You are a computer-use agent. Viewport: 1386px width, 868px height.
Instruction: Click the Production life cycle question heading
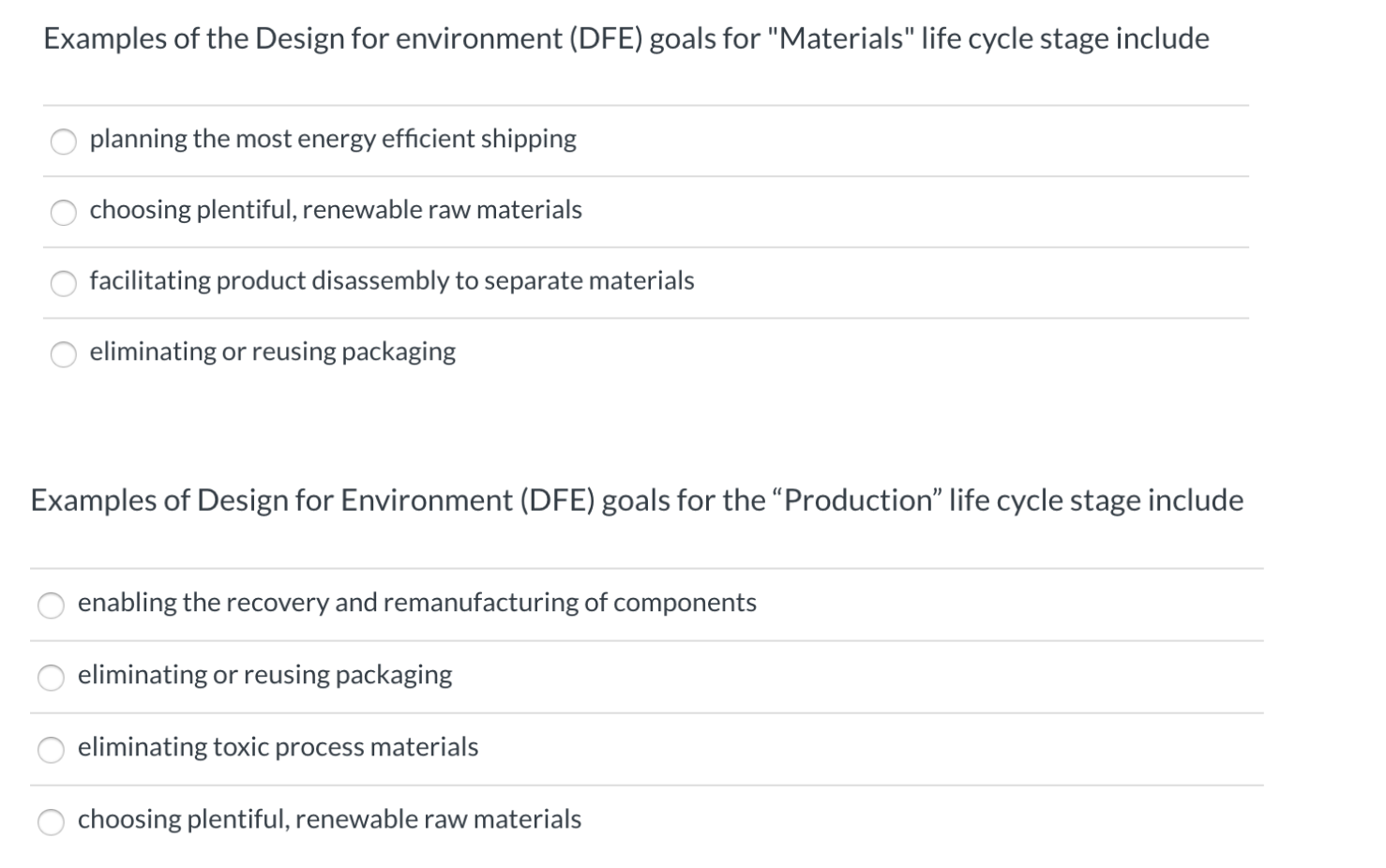pyautogui.click(x=637, y=500)
